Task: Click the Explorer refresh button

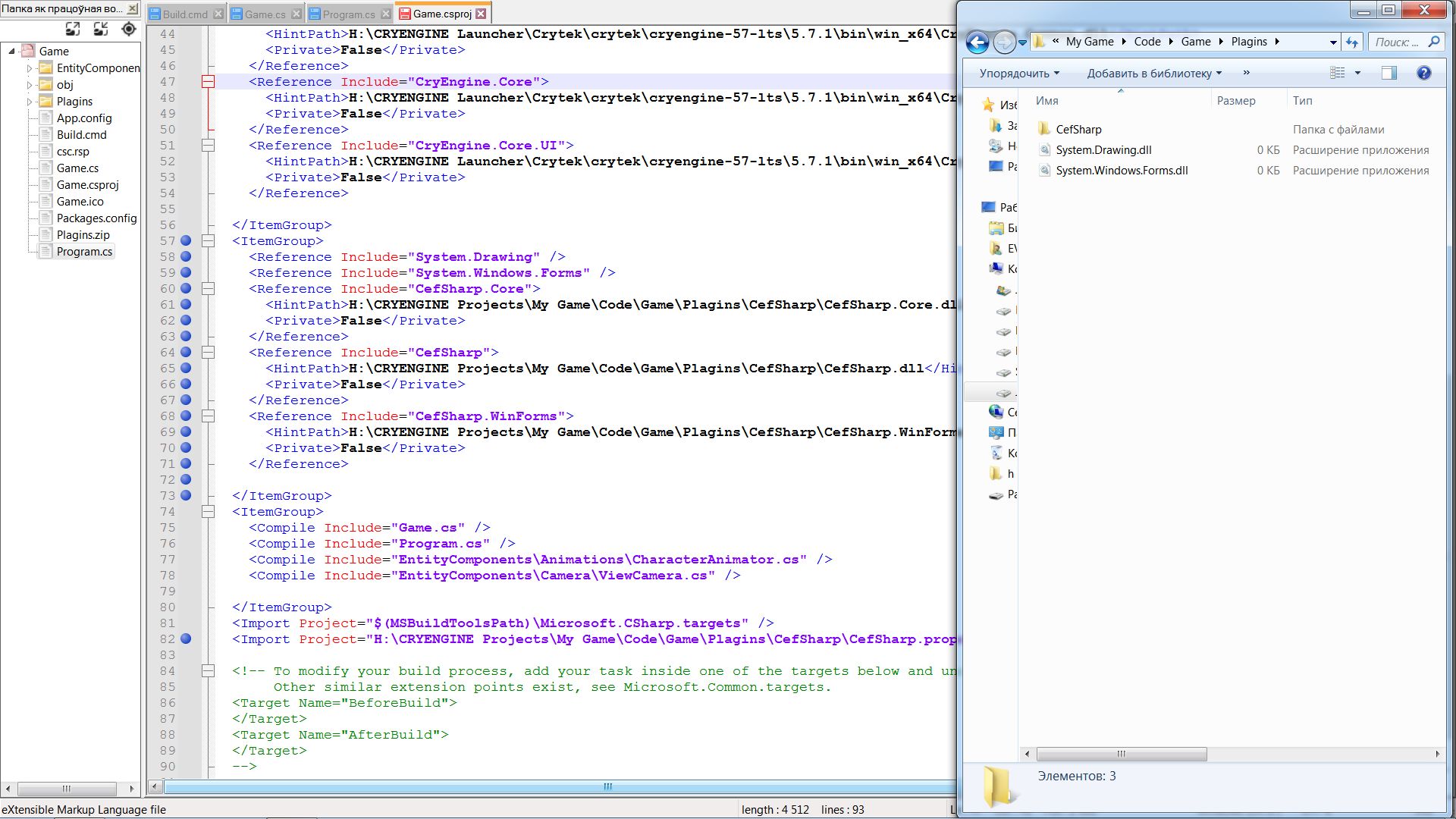Action: pos(1352,42)
